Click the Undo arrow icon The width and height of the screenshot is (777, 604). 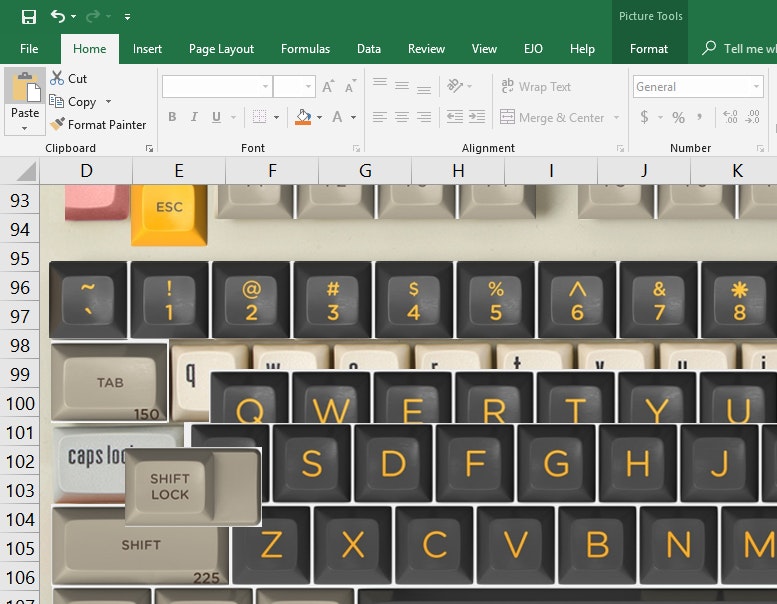coord(58,17)
